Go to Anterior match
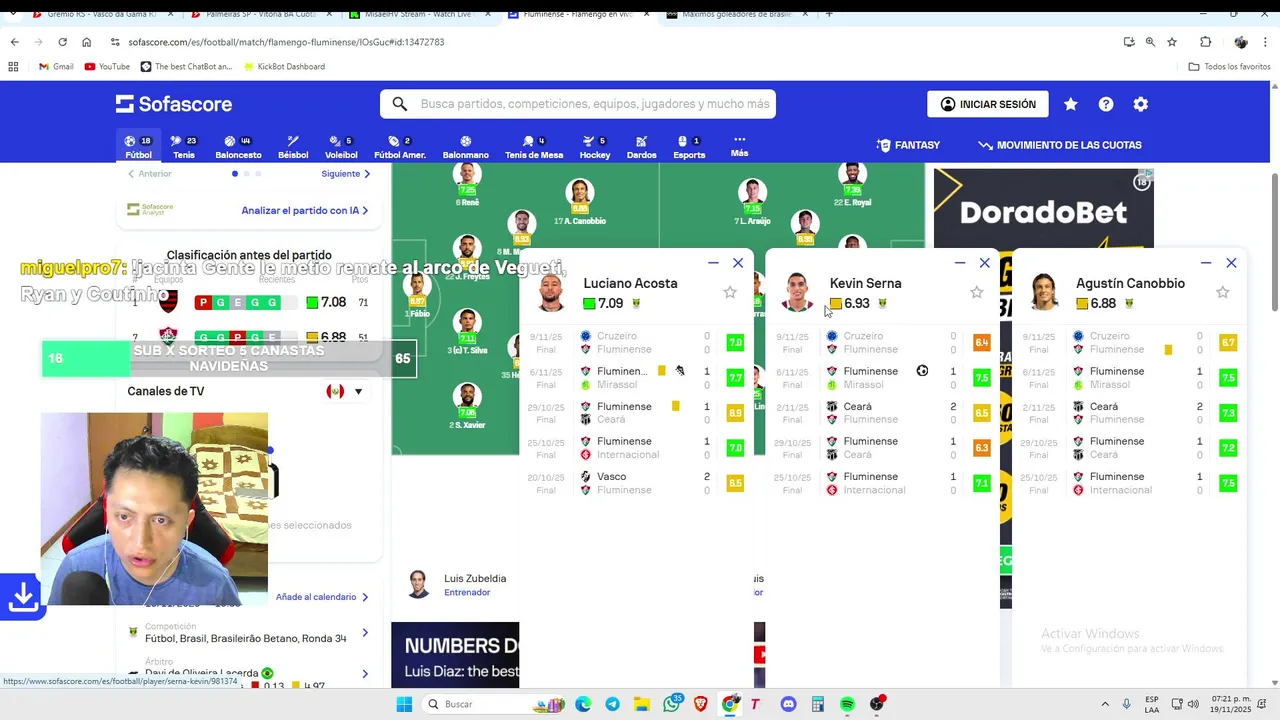 click(149, 174)
